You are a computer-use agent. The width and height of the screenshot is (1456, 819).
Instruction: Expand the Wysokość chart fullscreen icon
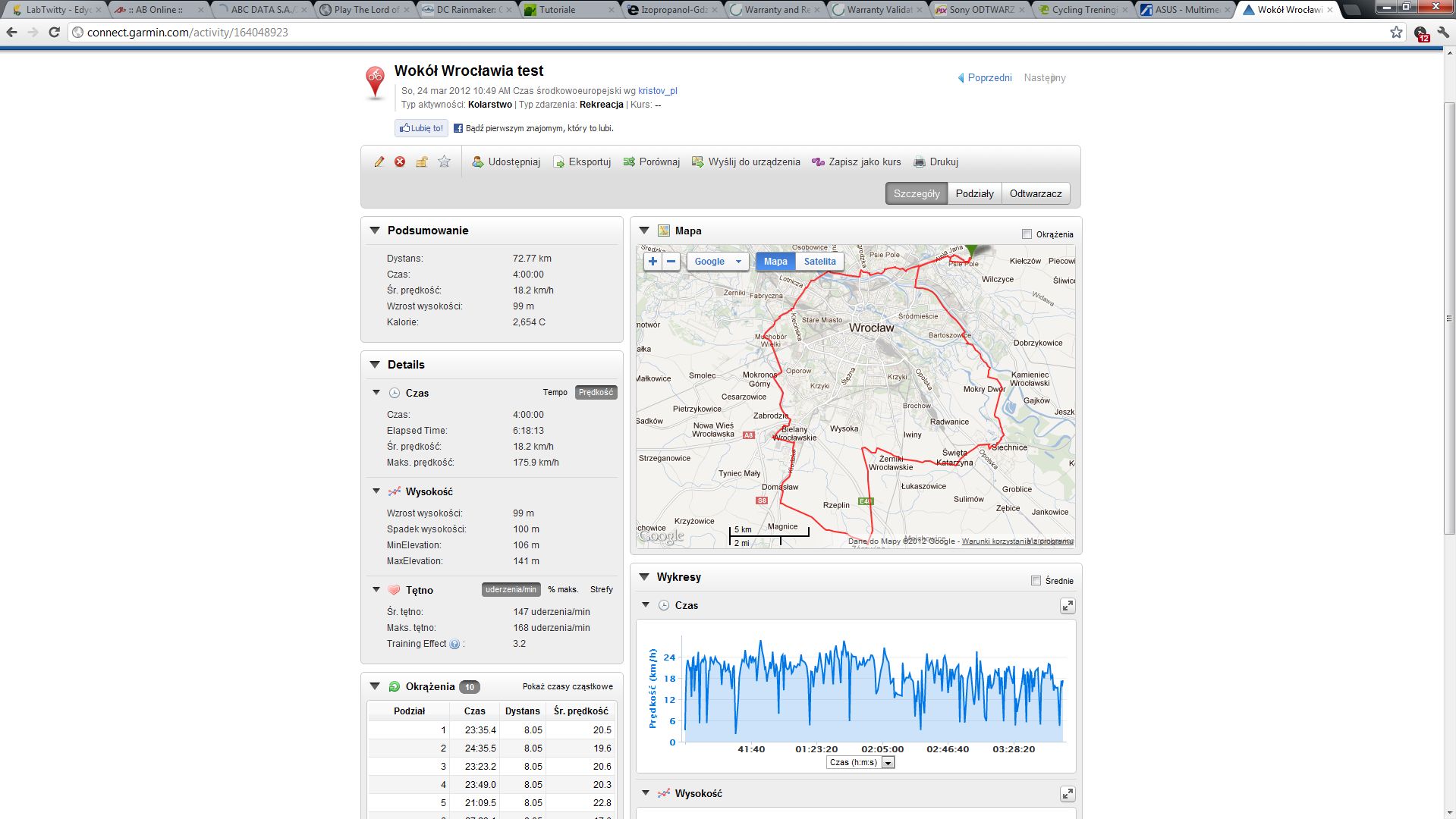click(1068, 794)
